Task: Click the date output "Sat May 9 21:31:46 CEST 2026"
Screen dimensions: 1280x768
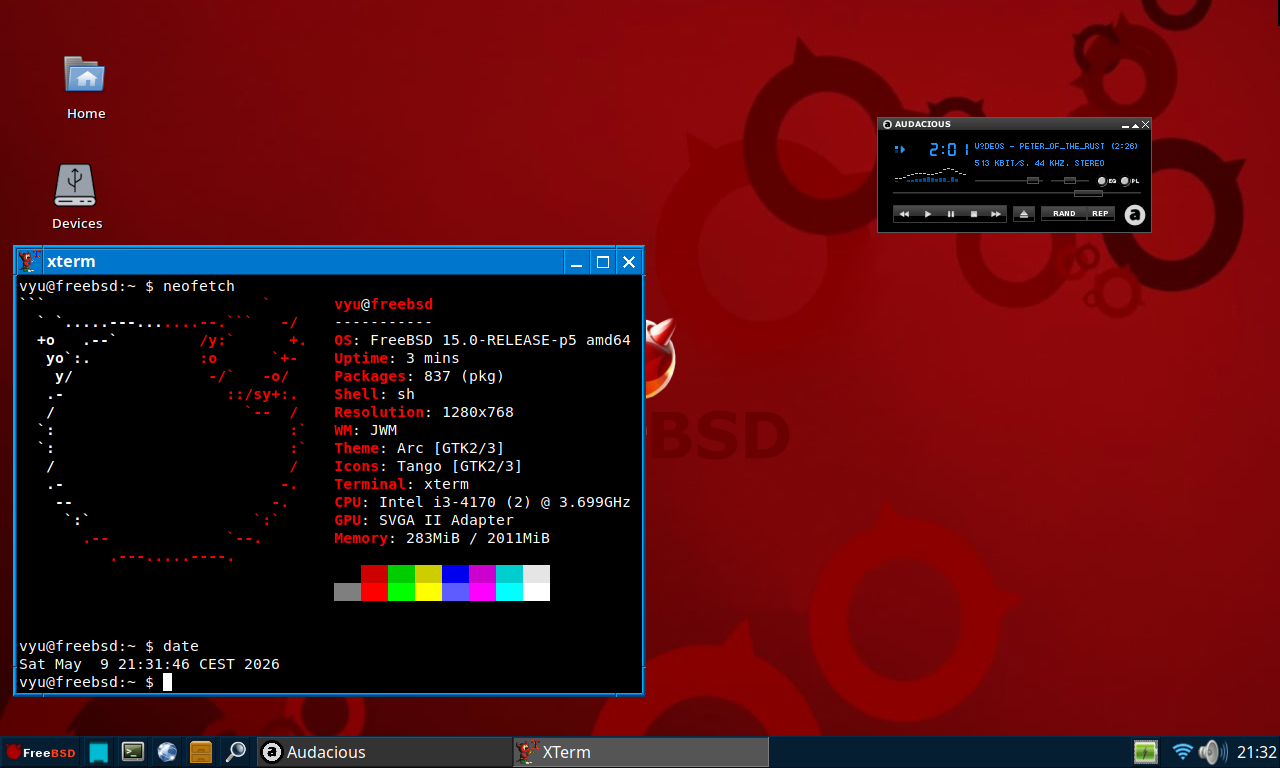Action: pos(149,664)
